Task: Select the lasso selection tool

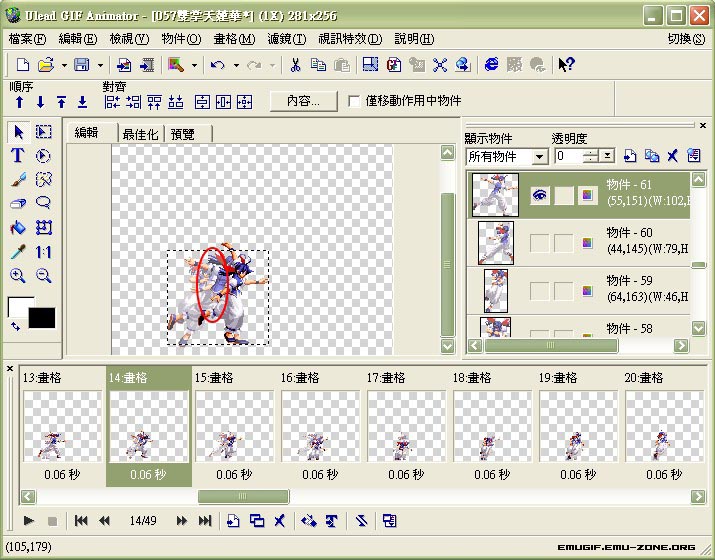Action: coord(43,202)
